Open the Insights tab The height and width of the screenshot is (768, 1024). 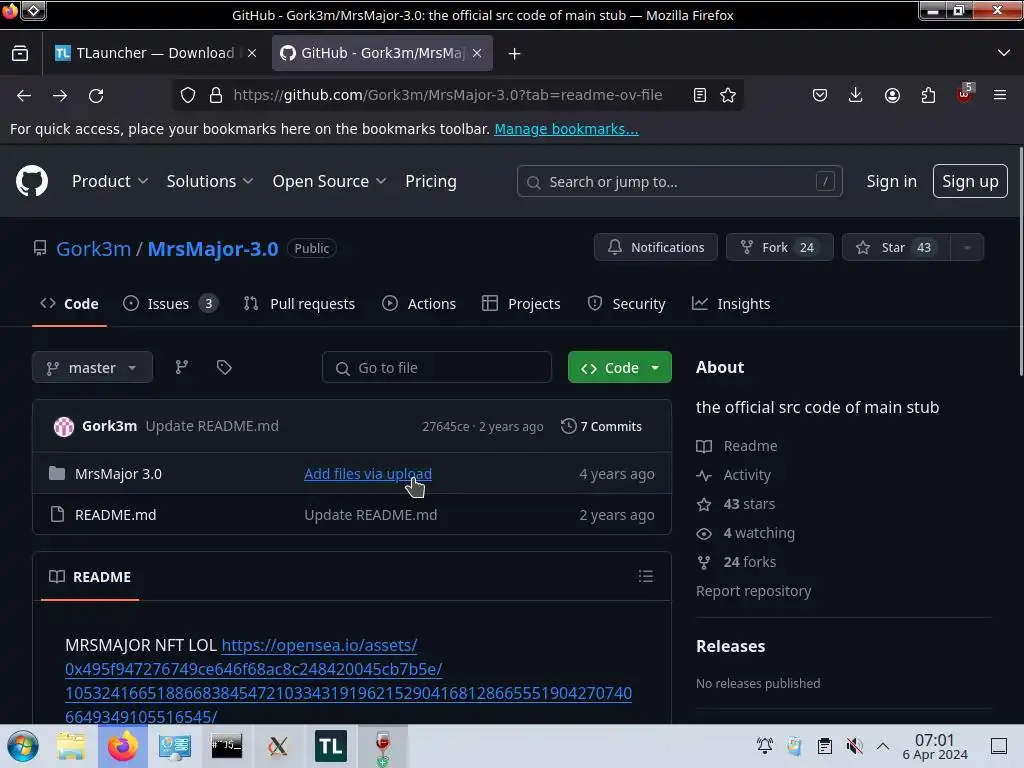[x=731, y=304]
